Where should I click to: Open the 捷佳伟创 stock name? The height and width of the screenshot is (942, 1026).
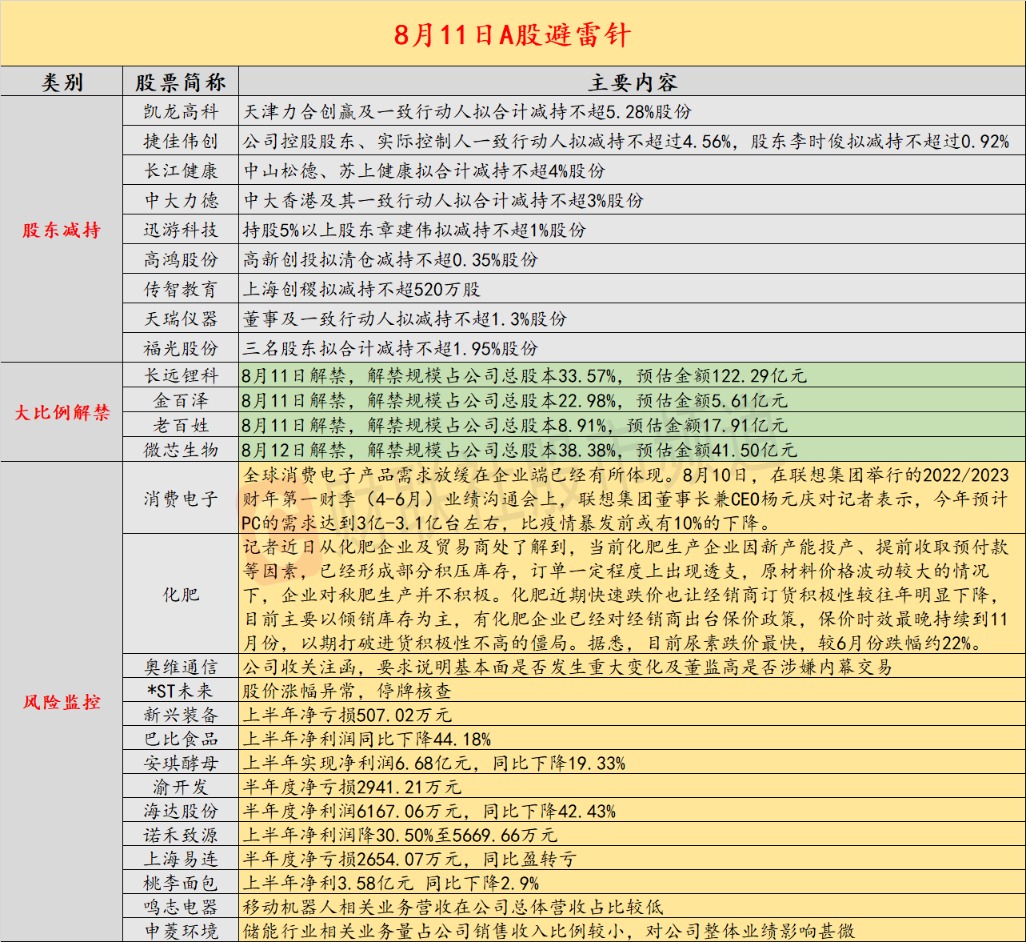tap(180, 141)
